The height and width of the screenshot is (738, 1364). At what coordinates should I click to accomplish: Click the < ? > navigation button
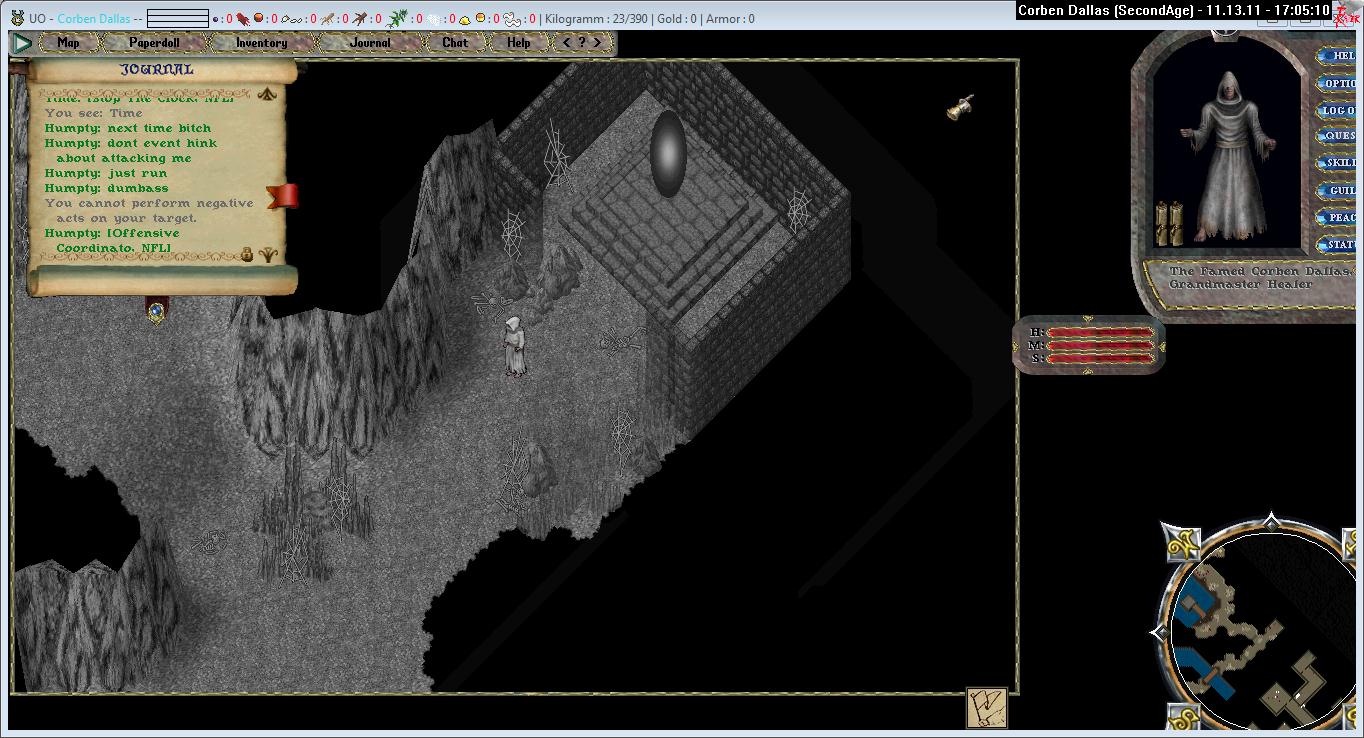pos(582,43)
